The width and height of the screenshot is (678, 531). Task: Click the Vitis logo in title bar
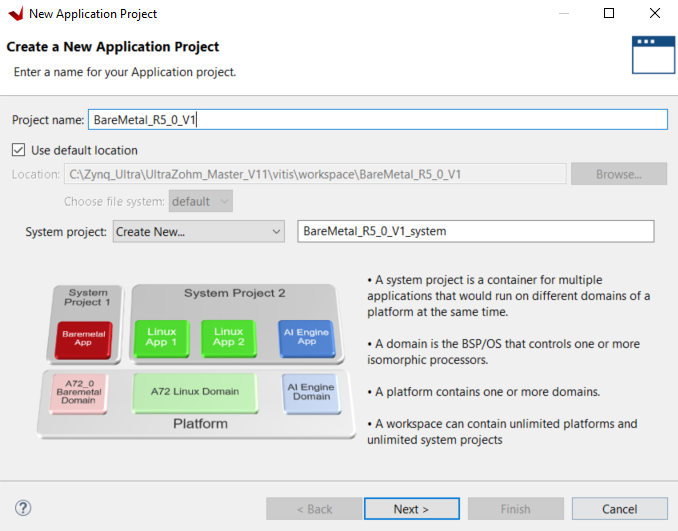click(14, 14)
